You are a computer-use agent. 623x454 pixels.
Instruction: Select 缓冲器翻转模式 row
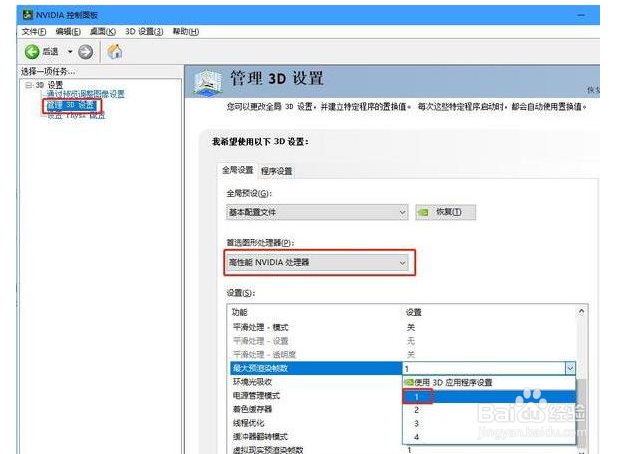pos(316,436)
